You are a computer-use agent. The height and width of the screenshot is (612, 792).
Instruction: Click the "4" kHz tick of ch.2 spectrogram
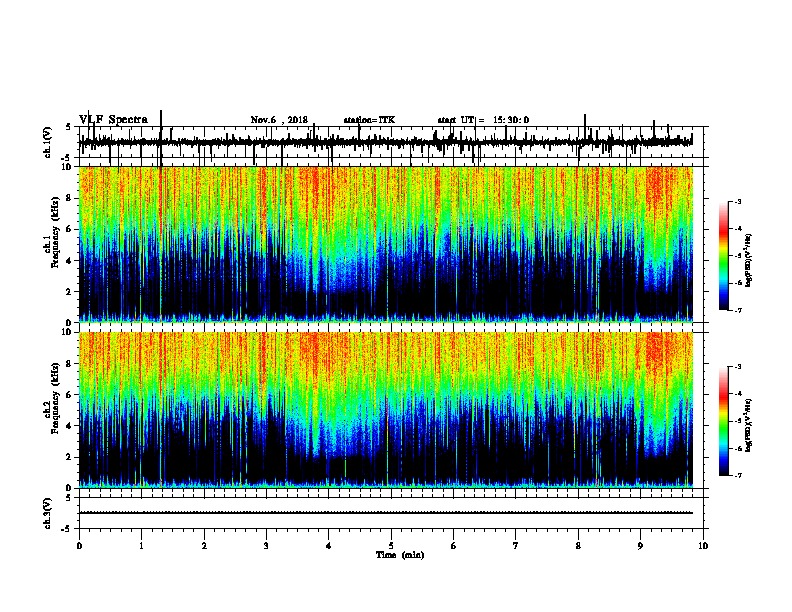(70, 426)
